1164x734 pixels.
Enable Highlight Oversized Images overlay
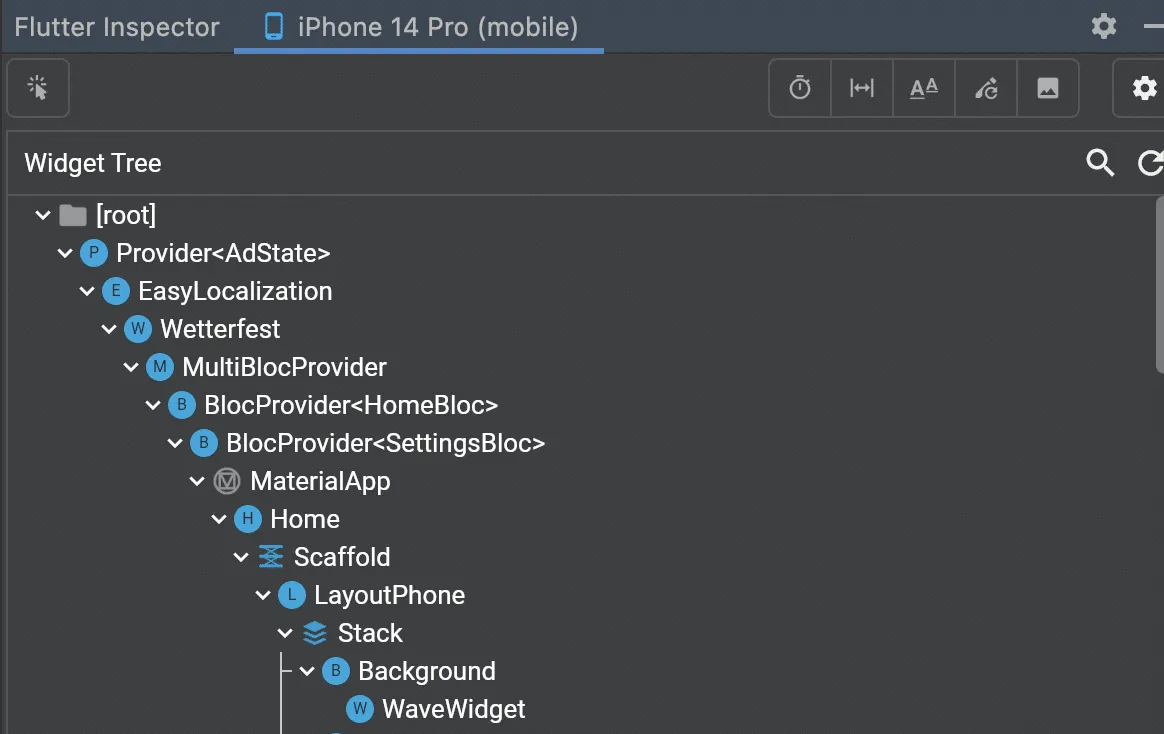click(1048, 88)
